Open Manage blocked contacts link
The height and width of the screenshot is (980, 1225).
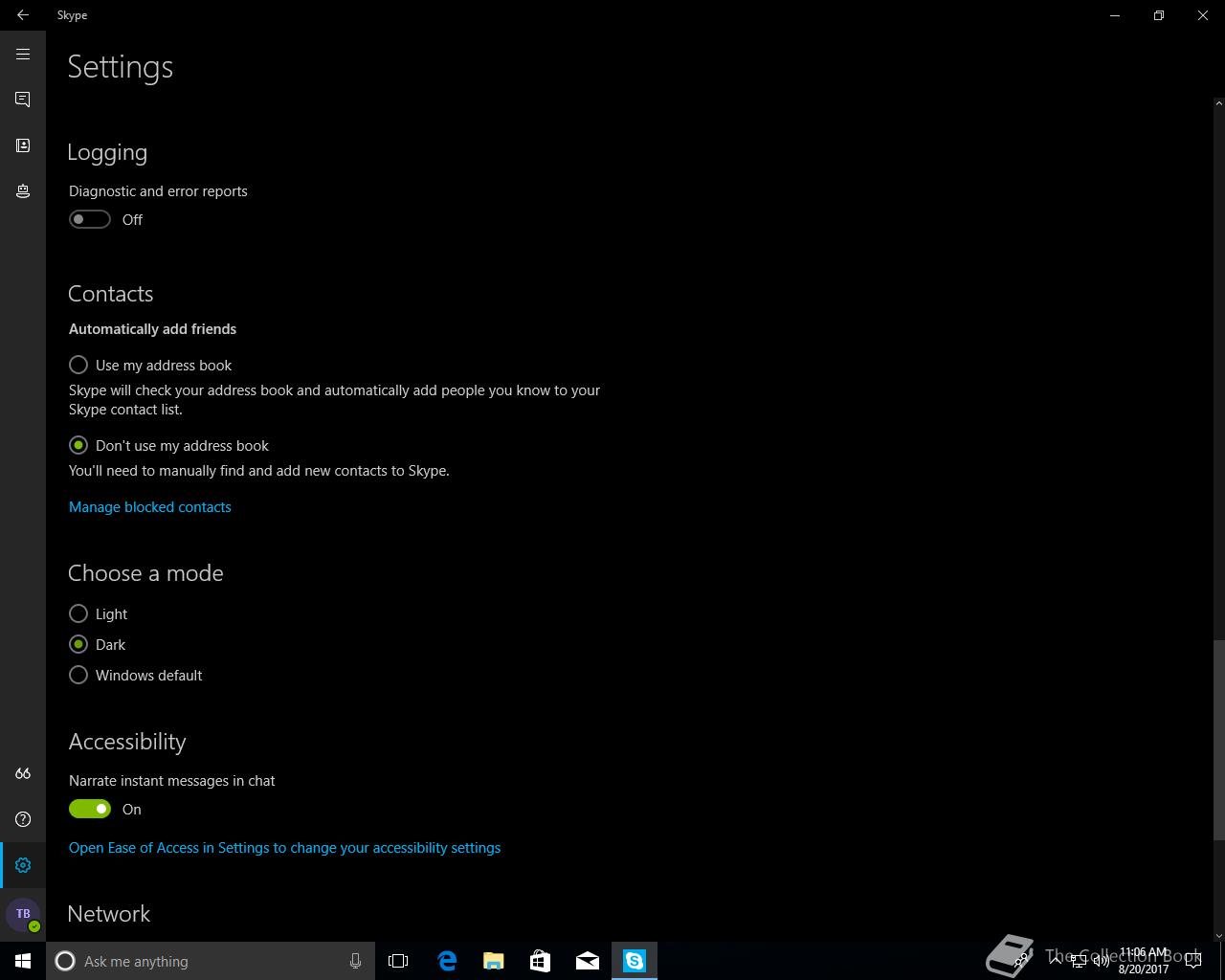pyautogui.click(x=150, y=507)
